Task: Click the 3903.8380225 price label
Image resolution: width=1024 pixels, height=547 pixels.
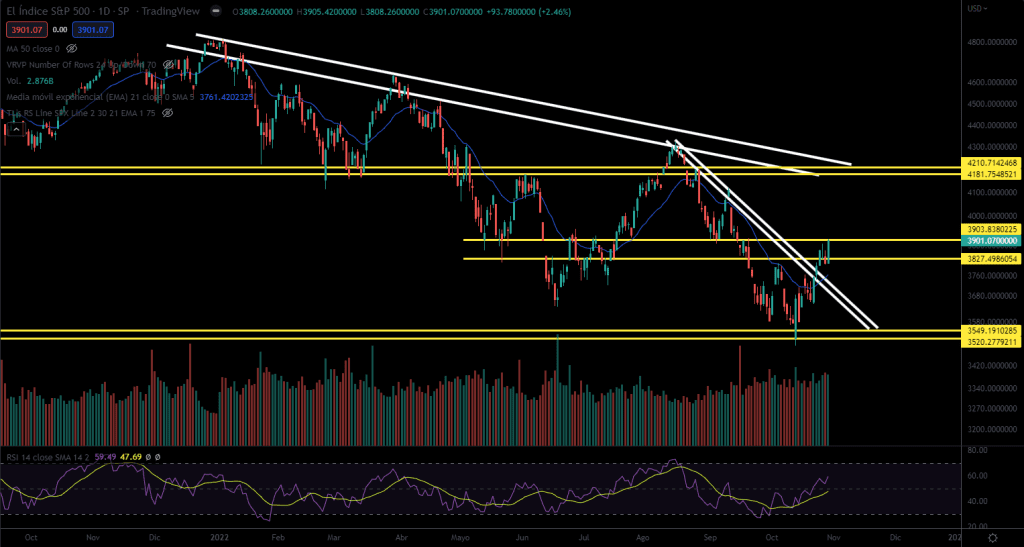Action: point(989,229)
